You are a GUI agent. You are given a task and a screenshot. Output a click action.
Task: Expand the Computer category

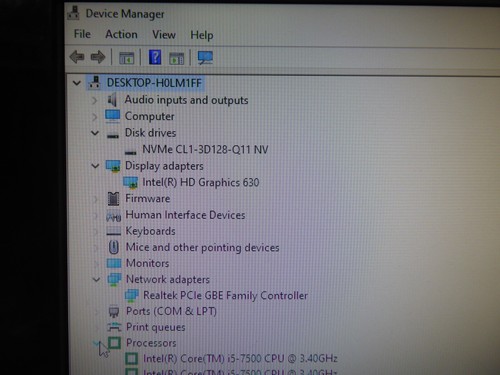click(x=95, y=117)
